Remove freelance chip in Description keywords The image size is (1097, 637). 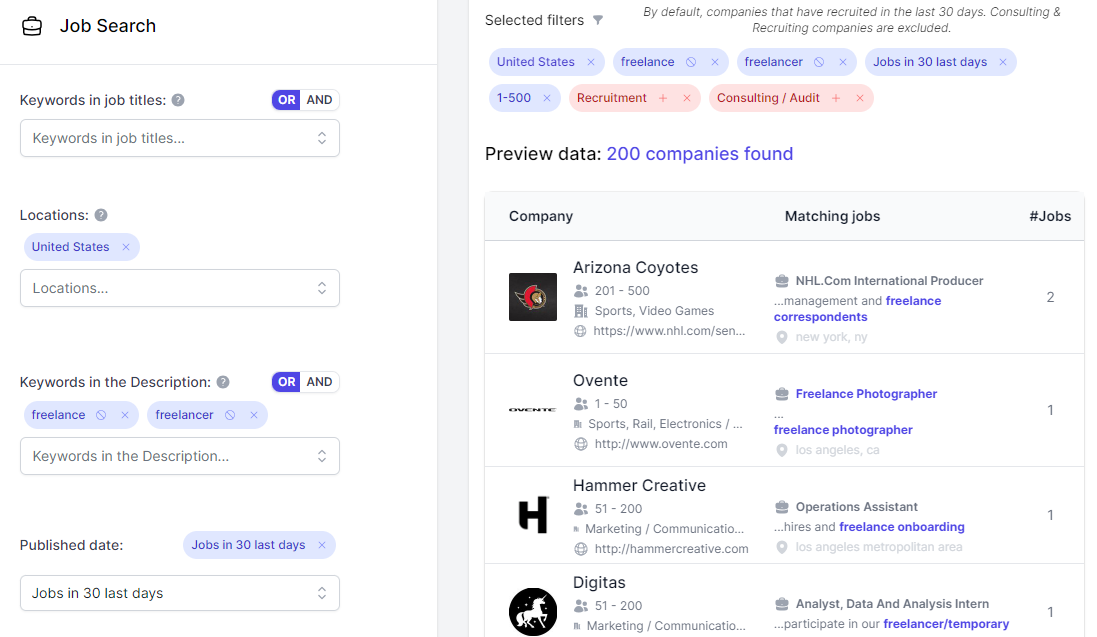pyautogui.click(x=125, y=415)
